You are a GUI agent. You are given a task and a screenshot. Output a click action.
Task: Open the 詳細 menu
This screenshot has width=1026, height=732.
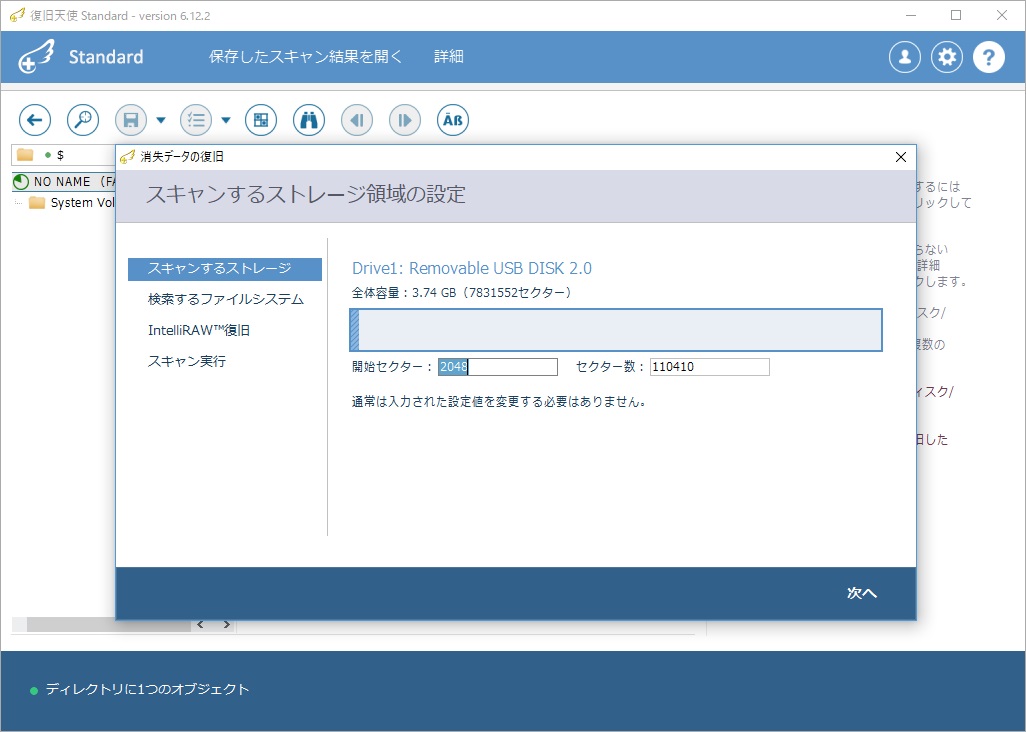[x=449, y=57]
